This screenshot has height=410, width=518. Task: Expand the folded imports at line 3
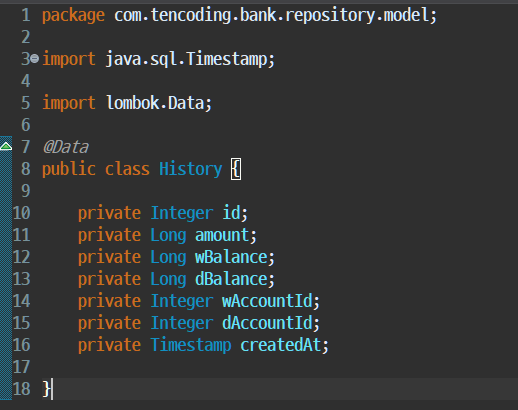(x=35, y=59)
